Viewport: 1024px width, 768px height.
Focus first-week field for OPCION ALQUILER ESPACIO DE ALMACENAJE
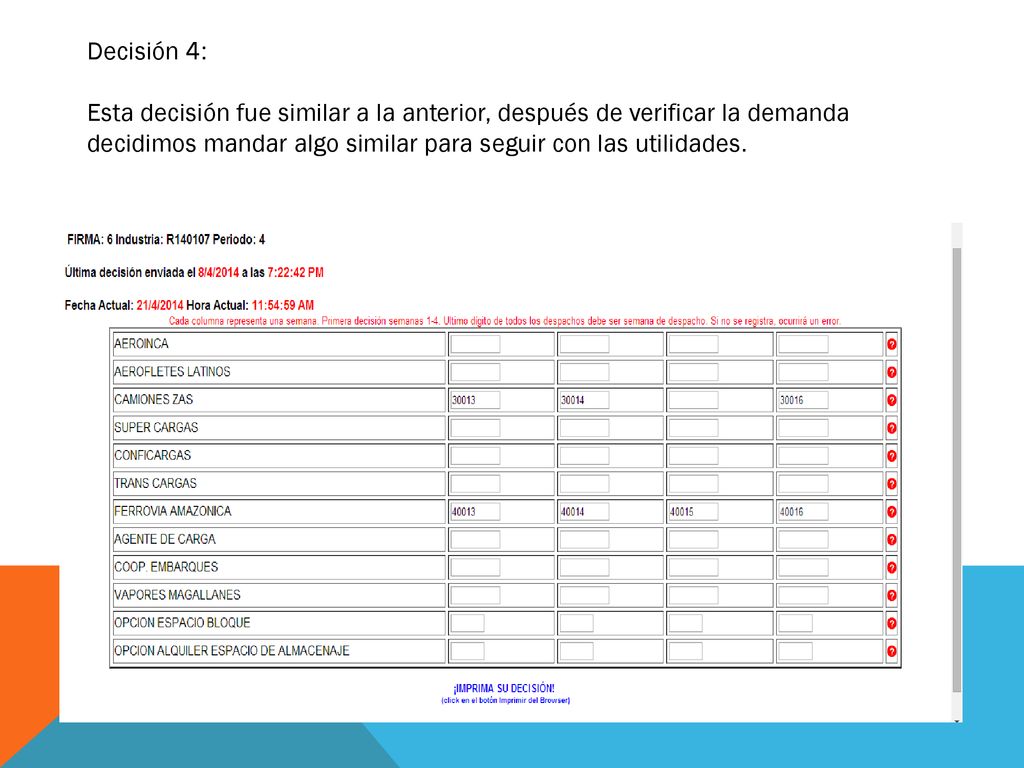tap(468, 651)
